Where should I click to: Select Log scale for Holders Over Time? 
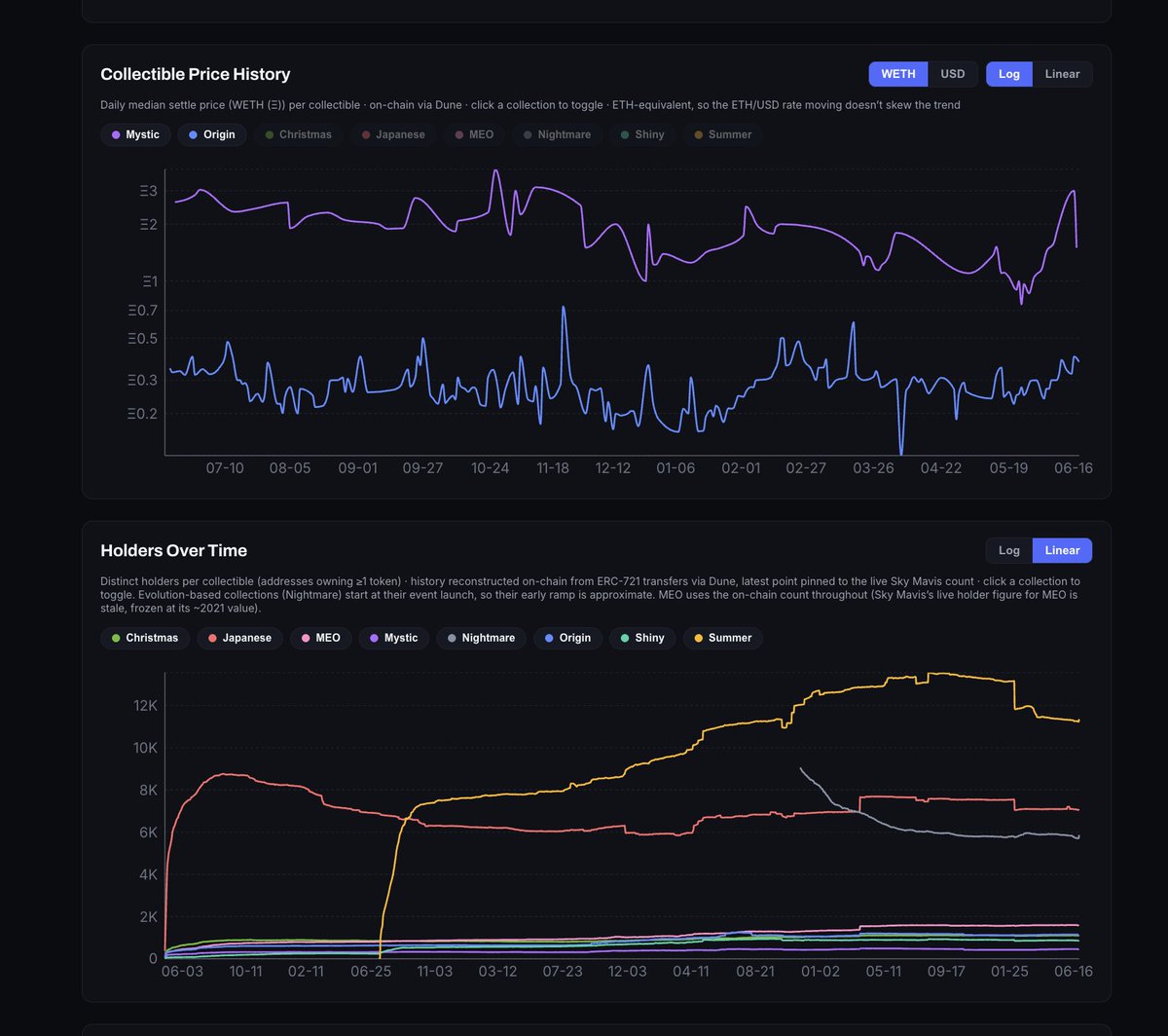pyautogui.click(x=1009, y=550)
